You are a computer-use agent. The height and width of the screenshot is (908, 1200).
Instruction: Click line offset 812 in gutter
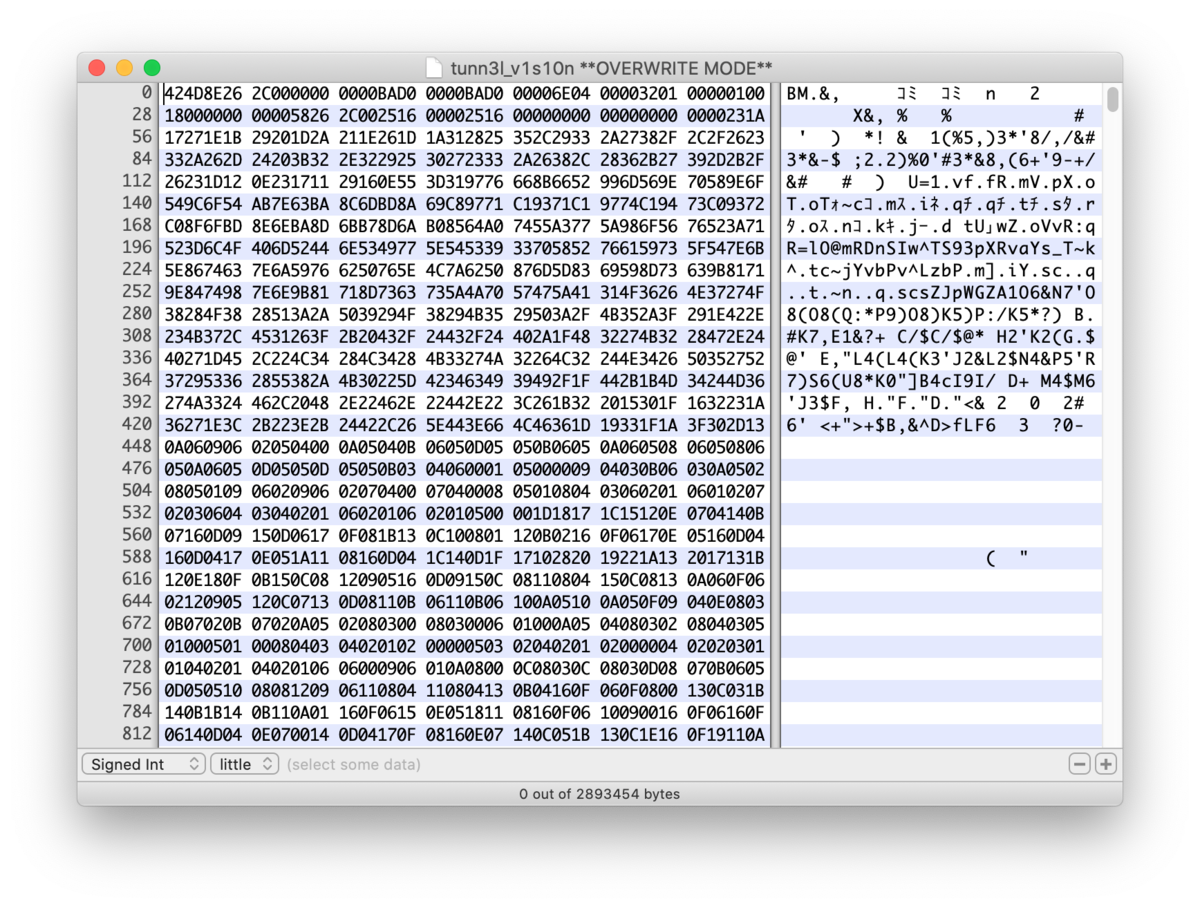(x=137, y=734)
